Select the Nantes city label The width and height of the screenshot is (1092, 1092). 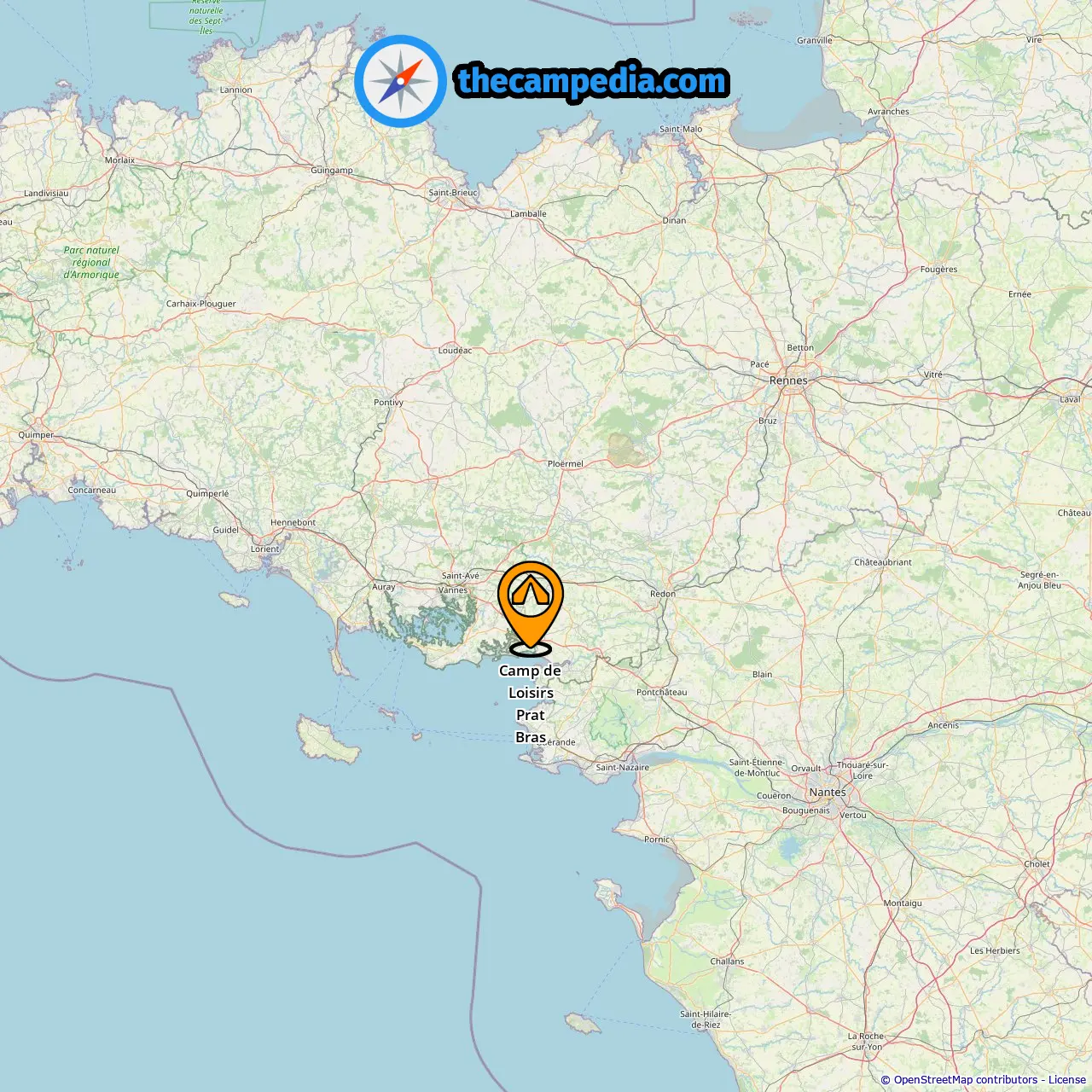[828, 792]
